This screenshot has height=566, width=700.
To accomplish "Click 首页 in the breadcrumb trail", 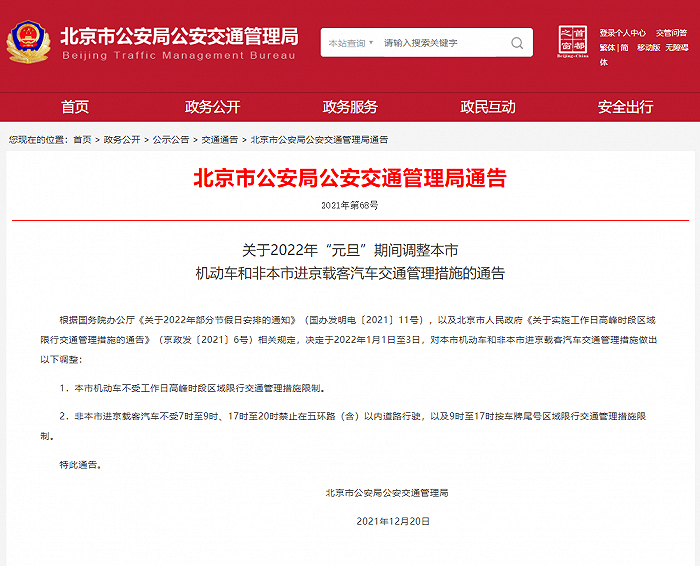I will [x=82, y=140].
